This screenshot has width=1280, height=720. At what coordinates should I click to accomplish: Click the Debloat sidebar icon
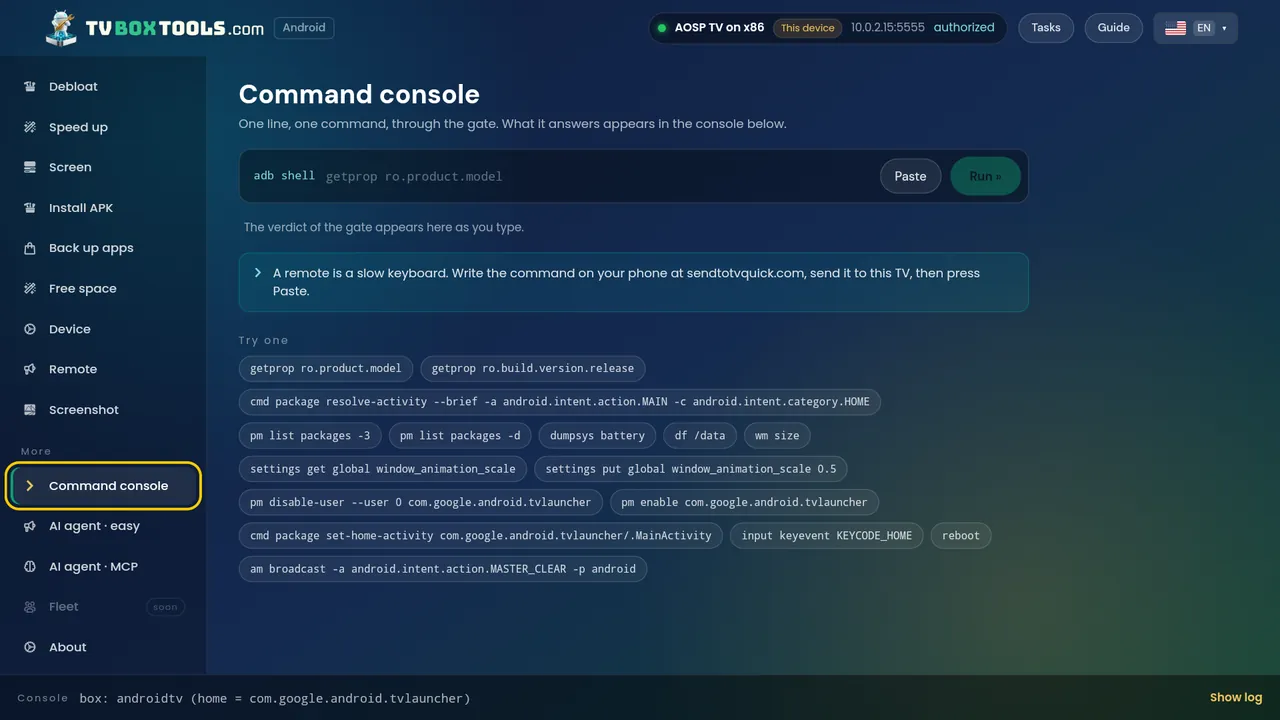tap(30, 87)
